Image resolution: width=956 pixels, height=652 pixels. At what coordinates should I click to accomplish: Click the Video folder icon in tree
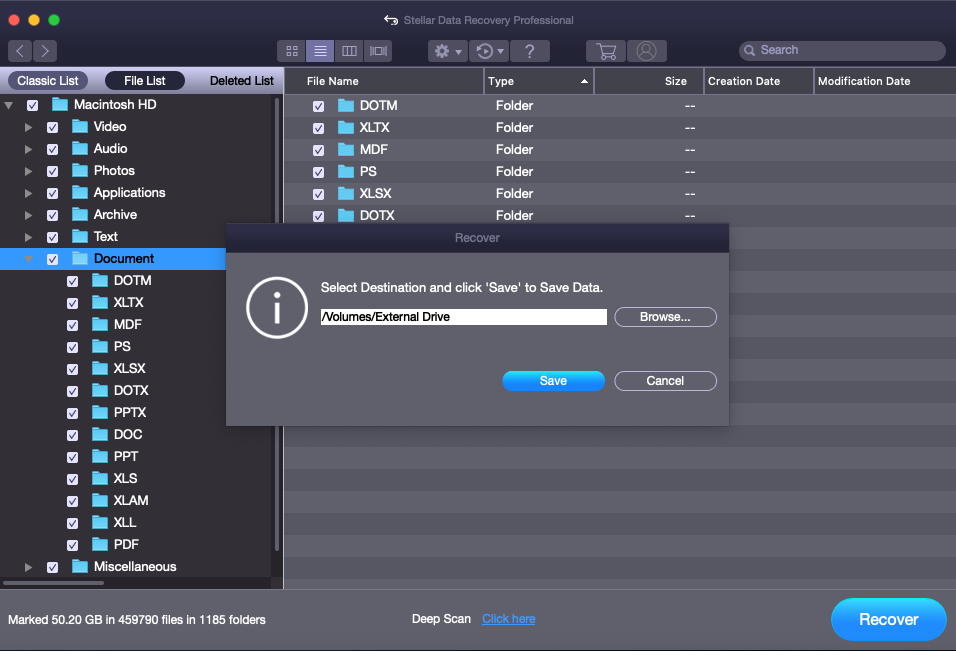point(80,126)
